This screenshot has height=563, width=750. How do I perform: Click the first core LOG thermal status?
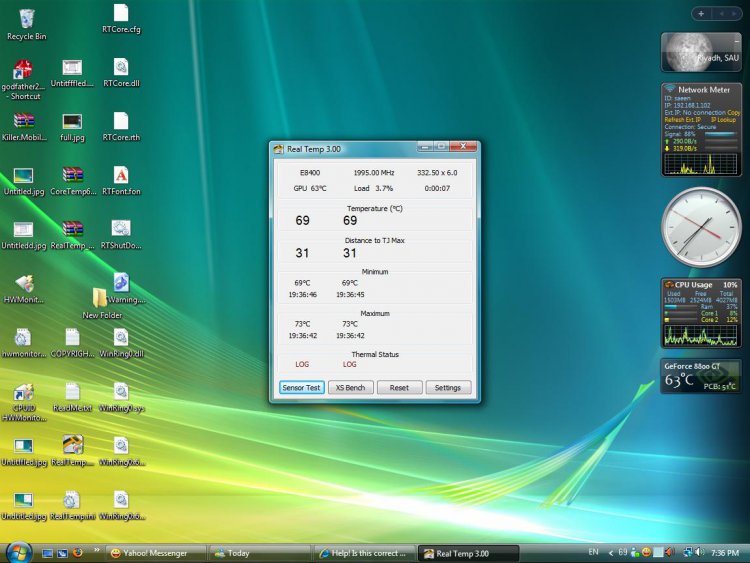click(302, 364)
